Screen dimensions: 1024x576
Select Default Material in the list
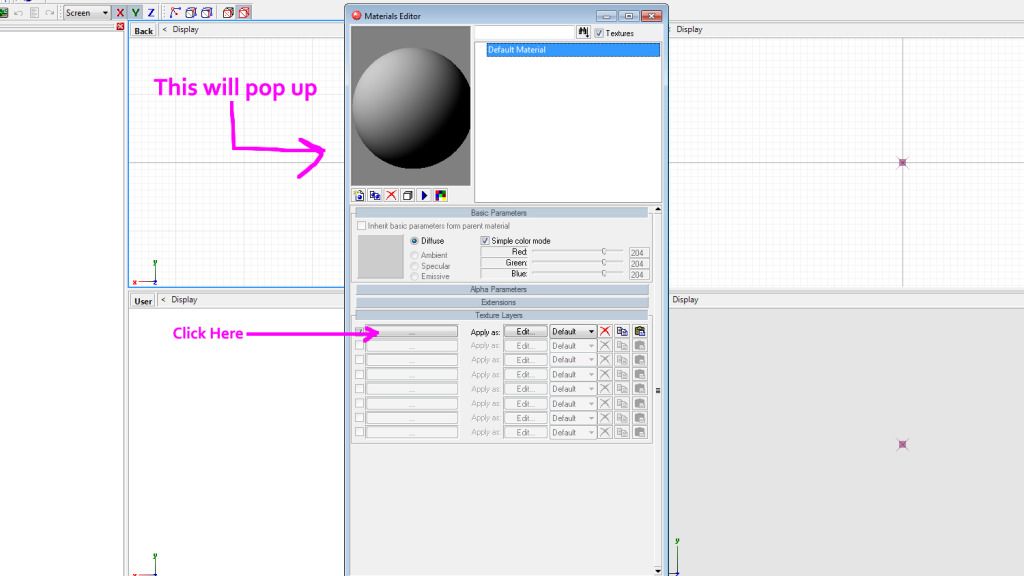pyautogui.click(x=573, y=50)
